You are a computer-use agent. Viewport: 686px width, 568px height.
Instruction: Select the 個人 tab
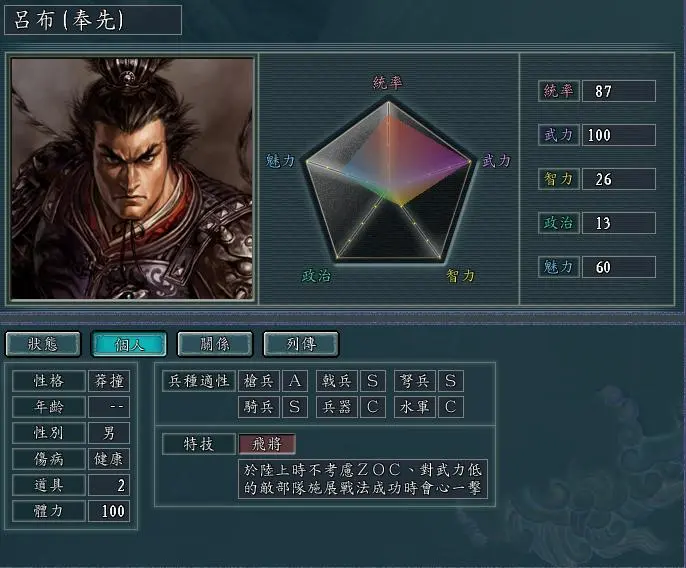[129, 344]
